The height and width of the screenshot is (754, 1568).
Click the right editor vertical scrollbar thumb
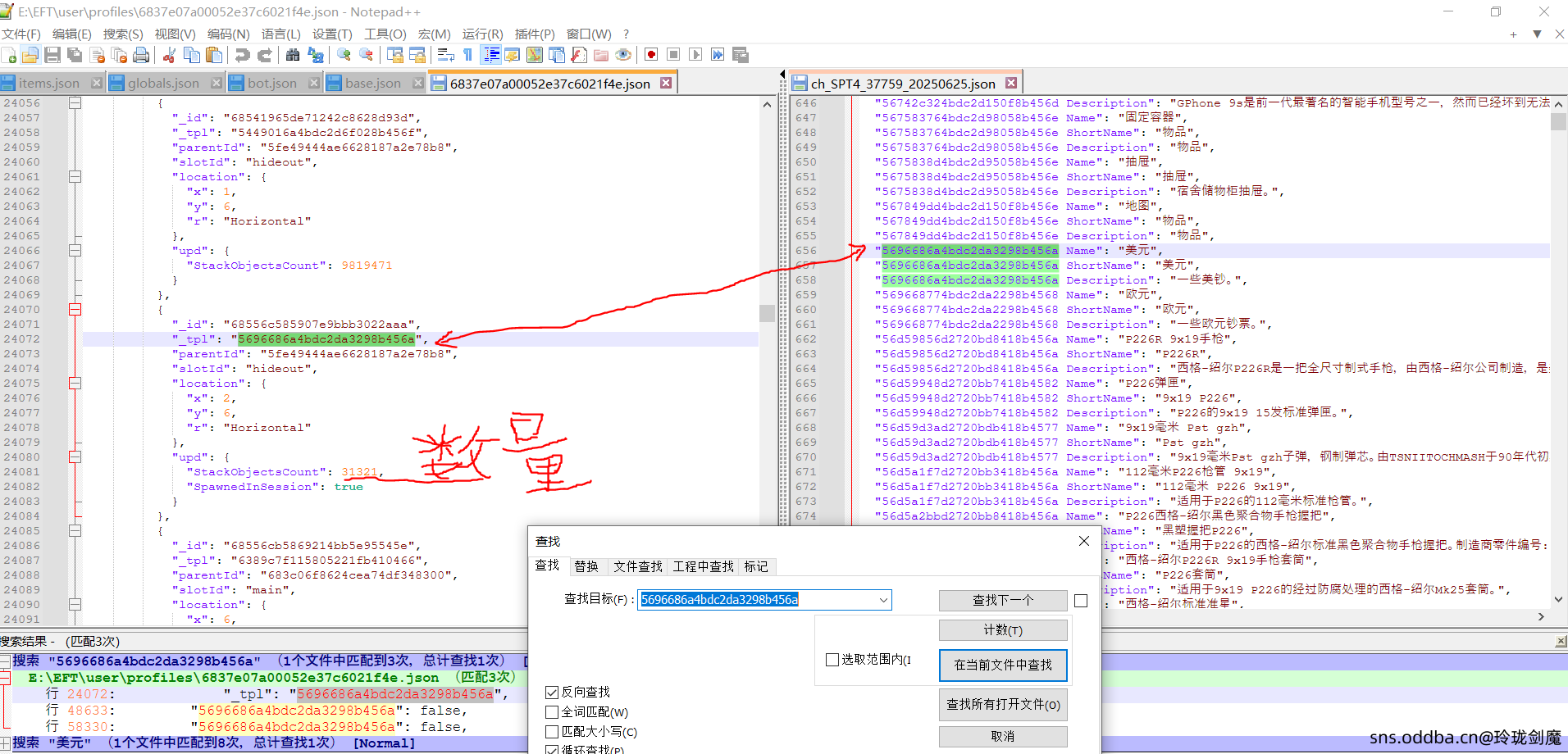[1558, 121]
